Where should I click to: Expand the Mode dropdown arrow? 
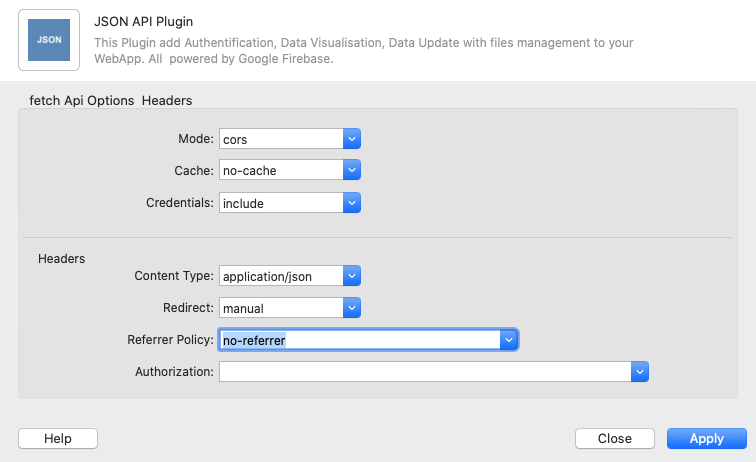(x=351, y=139)
